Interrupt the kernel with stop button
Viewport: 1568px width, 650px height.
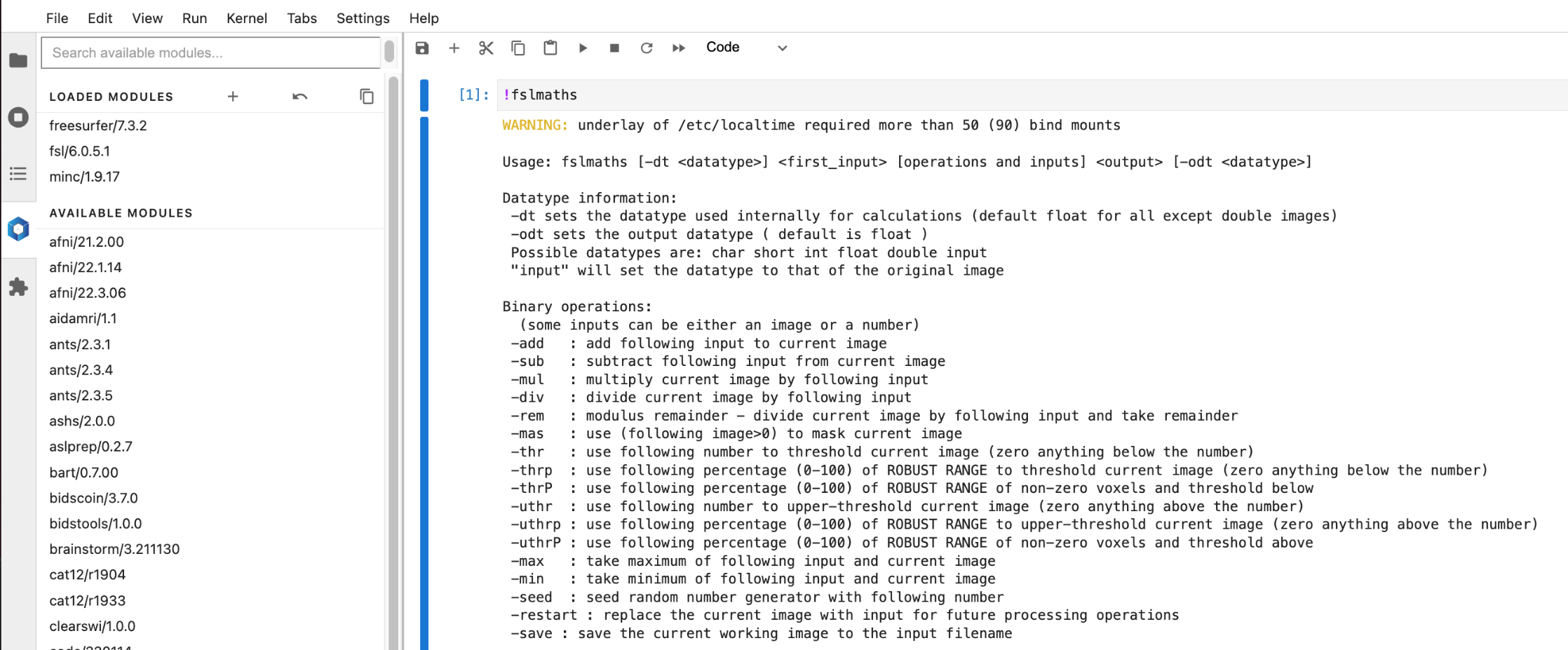point(614,48)
